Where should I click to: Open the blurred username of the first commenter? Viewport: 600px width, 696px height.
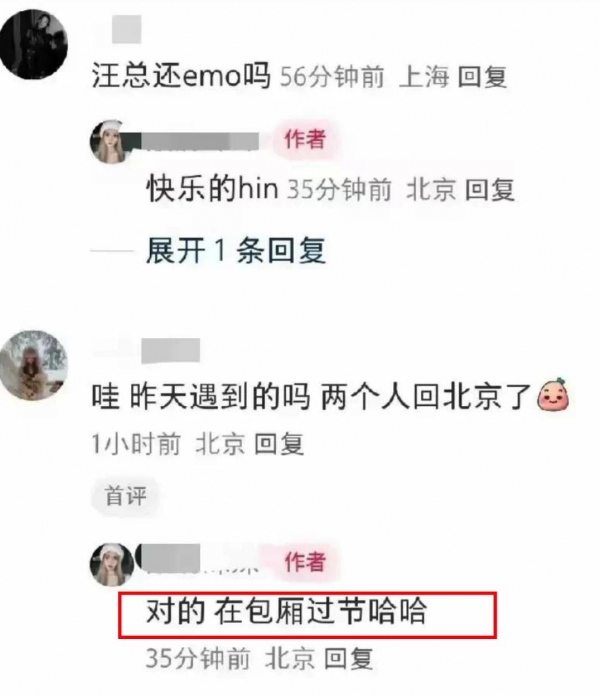click(x=126, y=29)
